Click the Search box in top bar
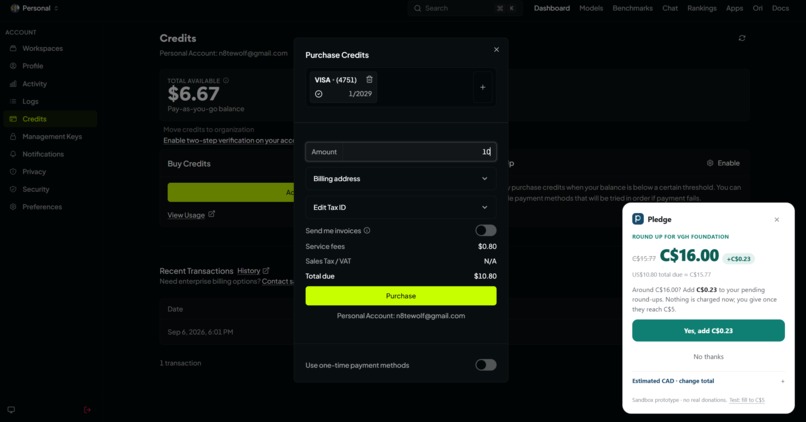Screen dimensions: 806x422 point(465,8)
